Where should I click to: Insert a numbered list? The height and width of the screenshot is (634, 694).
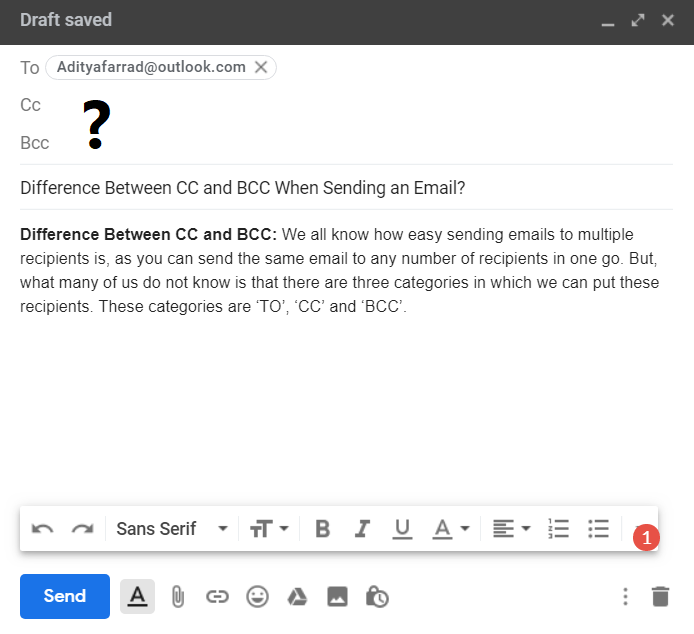click(x=558, y=528)
